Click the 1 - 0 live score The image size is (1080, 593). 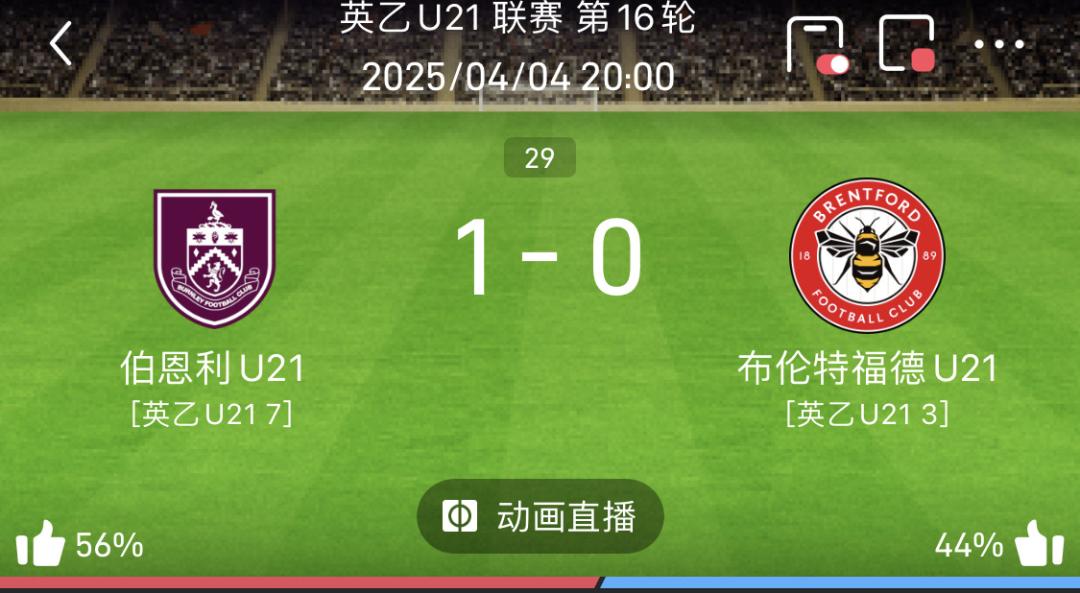pos(548,257)
